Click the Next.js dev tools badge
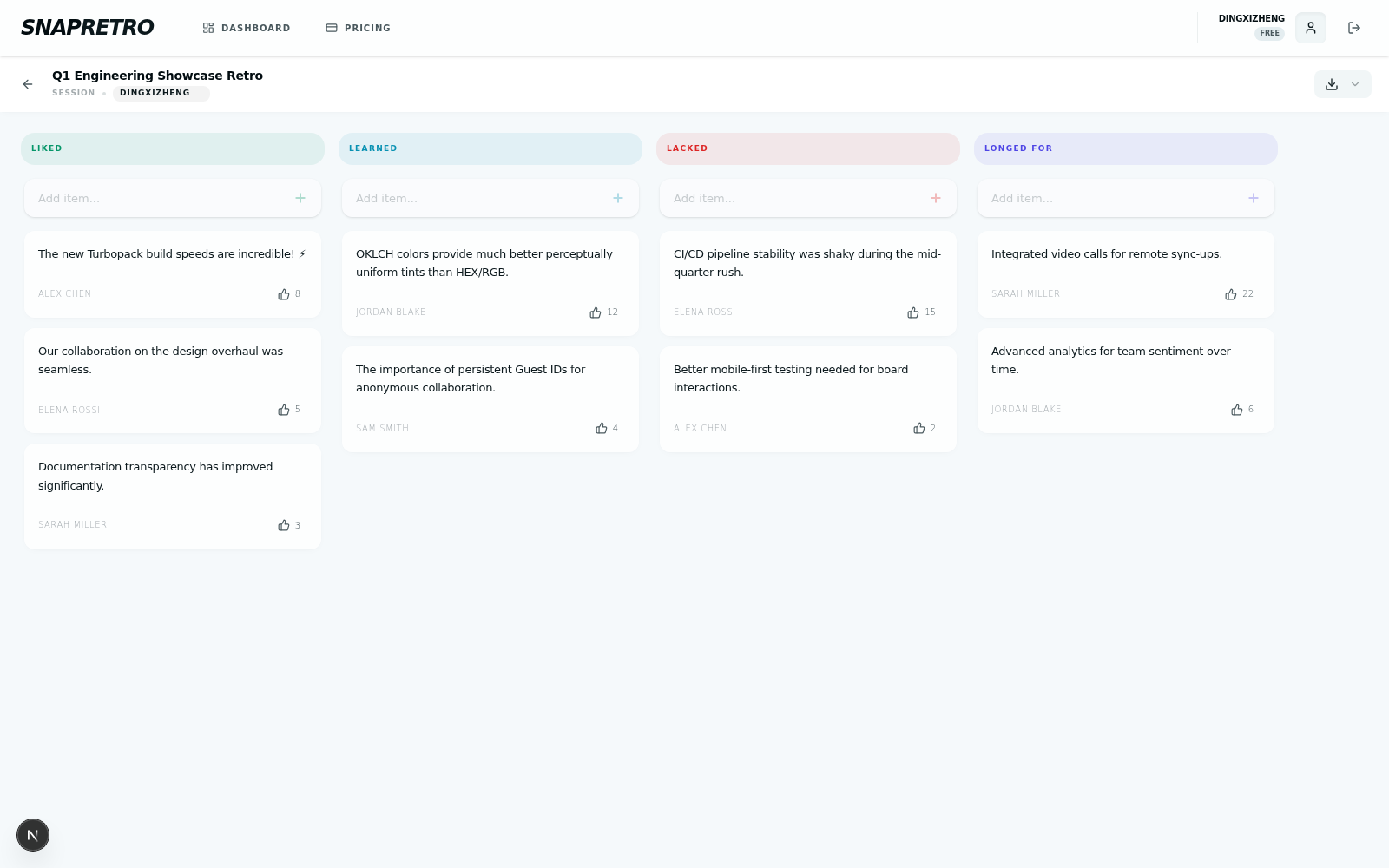Viewport: 1389px width, 868px height. (33, 835)
